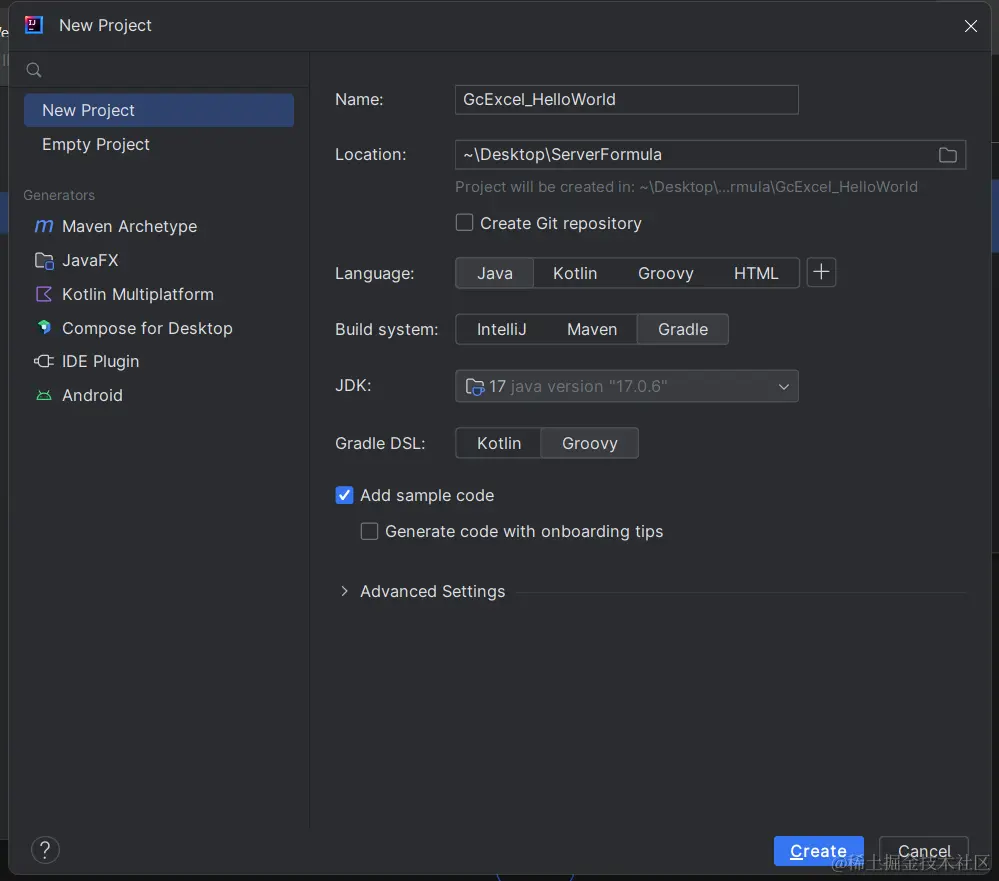Click the Cancel button
The width and height of the screenshot is (999, 881).
tap(924, 851)
